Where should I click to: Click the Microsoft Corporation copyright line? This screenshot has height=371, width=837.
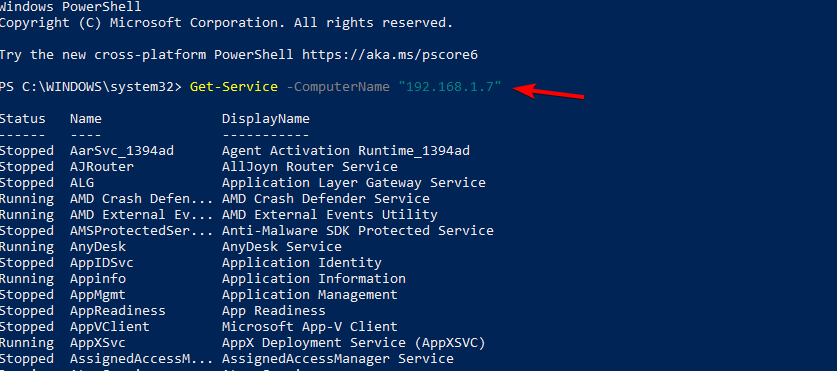coord(227,23)
